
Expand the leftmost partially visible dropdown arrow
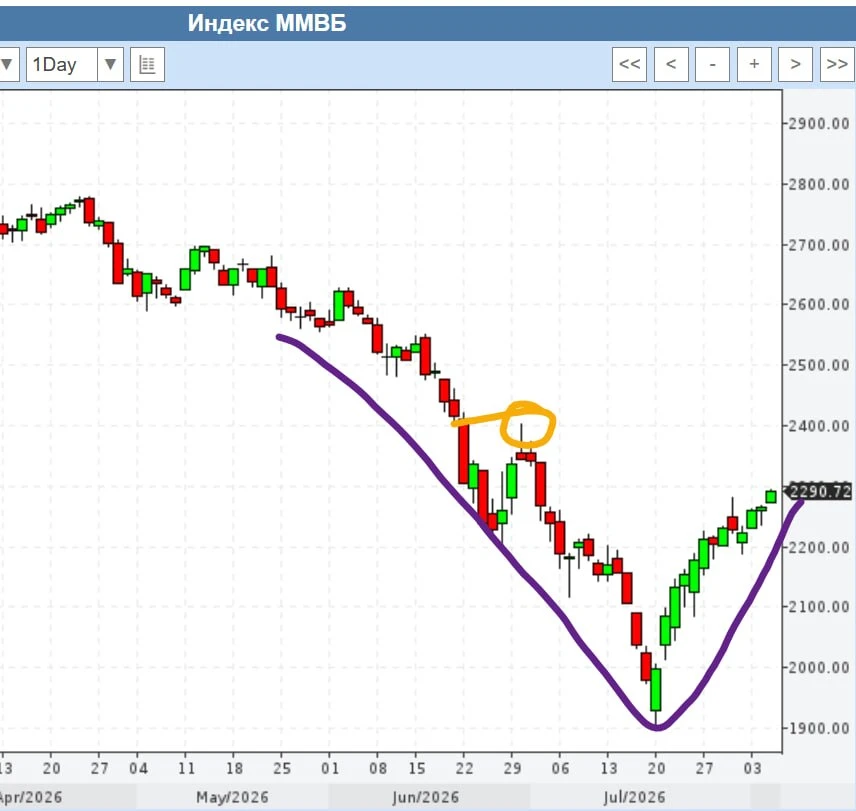(8, 64)
